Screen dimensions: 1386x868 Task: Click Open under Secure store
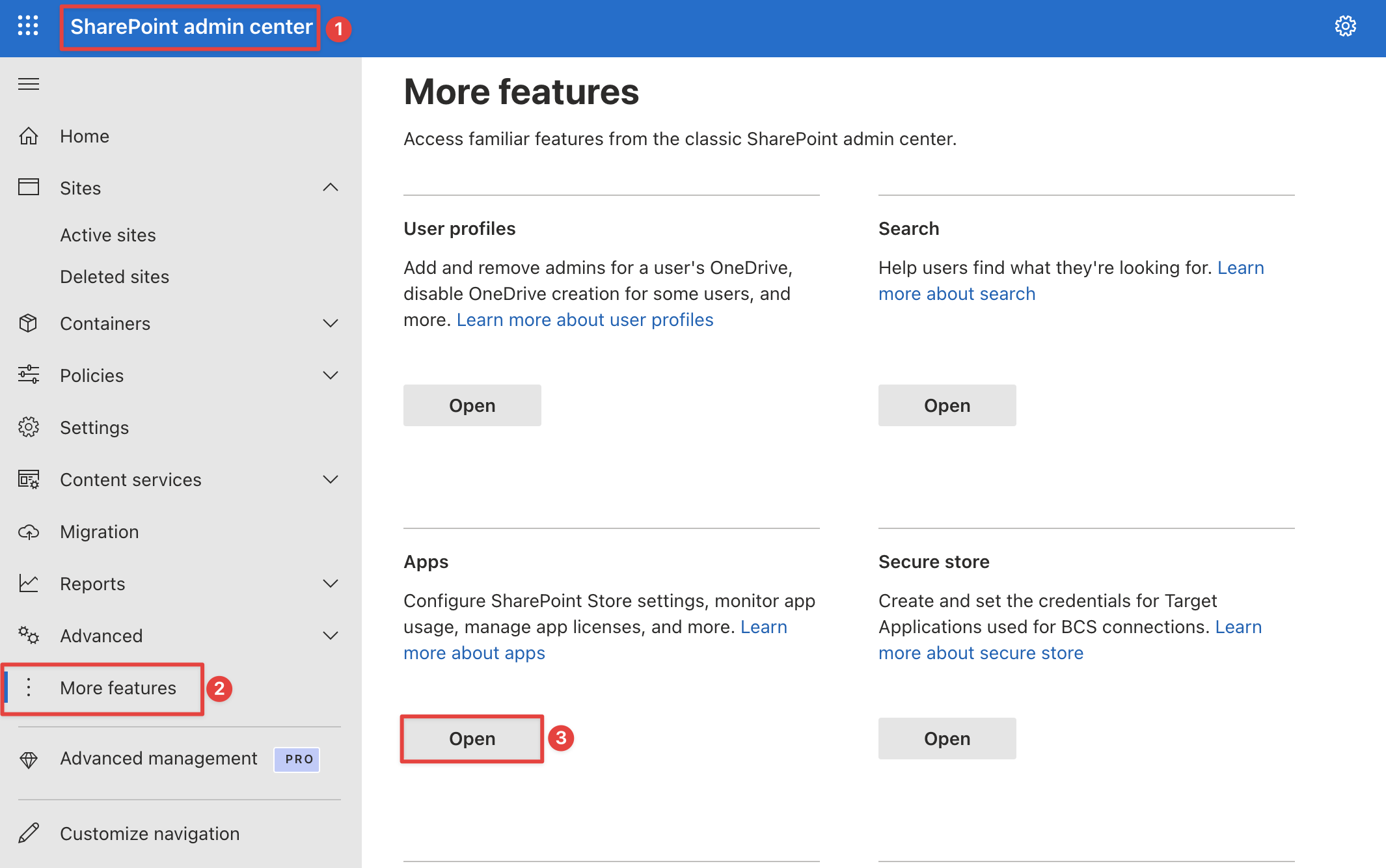947,739
